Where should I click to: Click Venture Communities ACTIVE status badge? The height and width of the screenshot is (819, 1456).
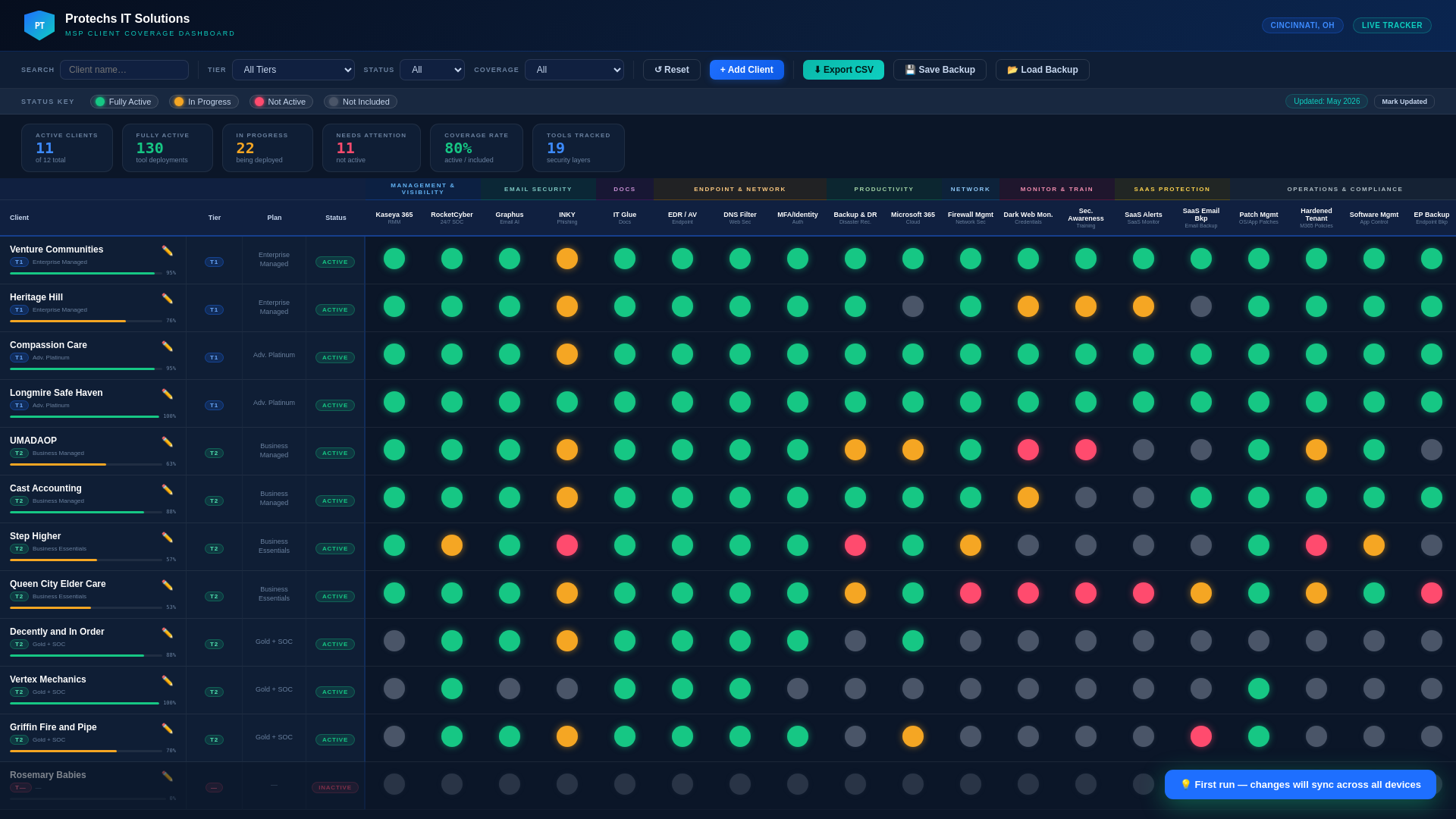coord(335,262)
